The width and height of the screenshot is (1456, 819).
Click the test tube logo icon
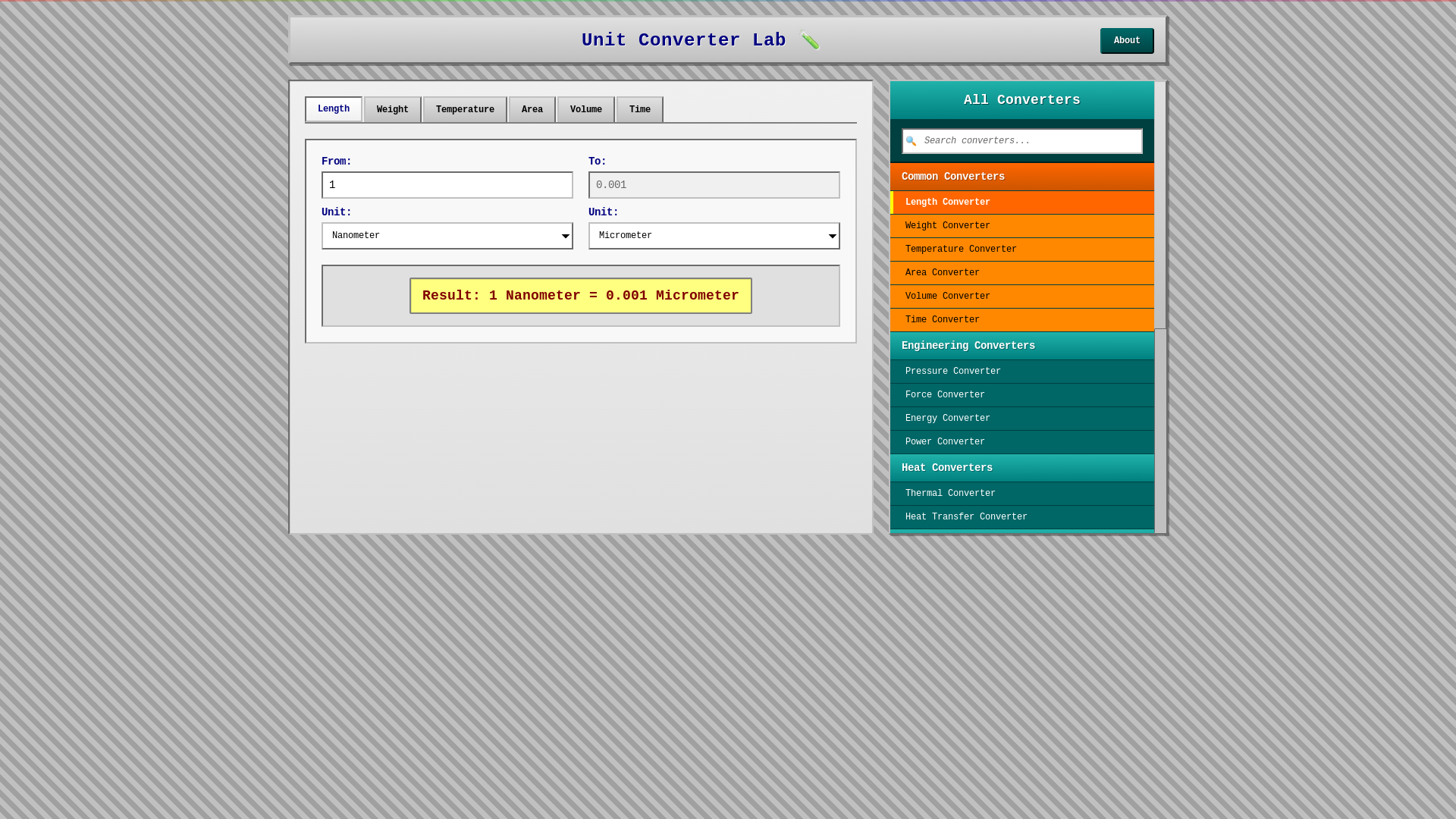(810, 40)
